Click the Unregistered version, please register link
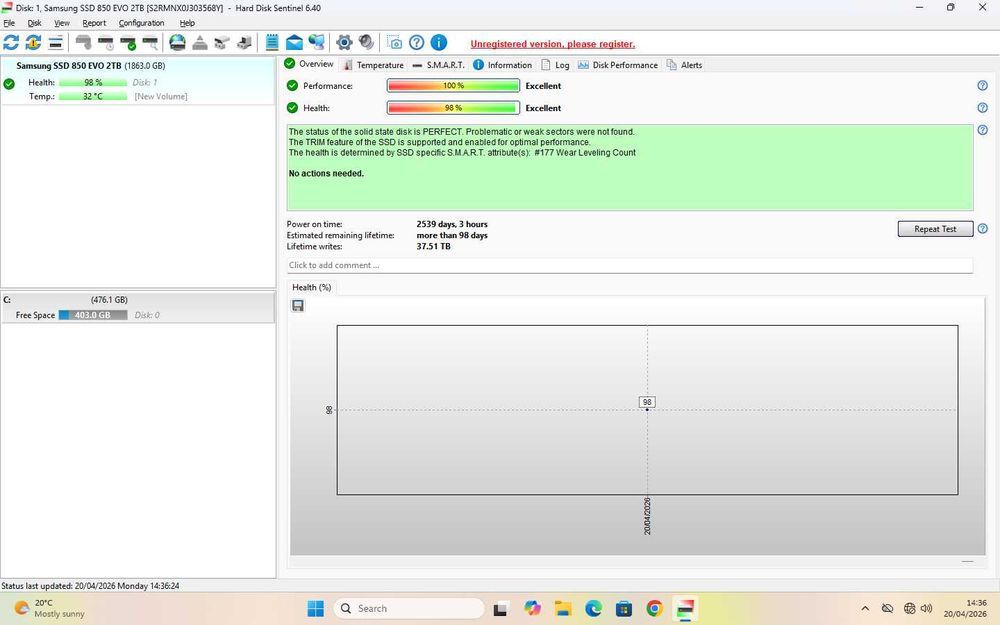The image size is (1000, 625). point(552,44)
